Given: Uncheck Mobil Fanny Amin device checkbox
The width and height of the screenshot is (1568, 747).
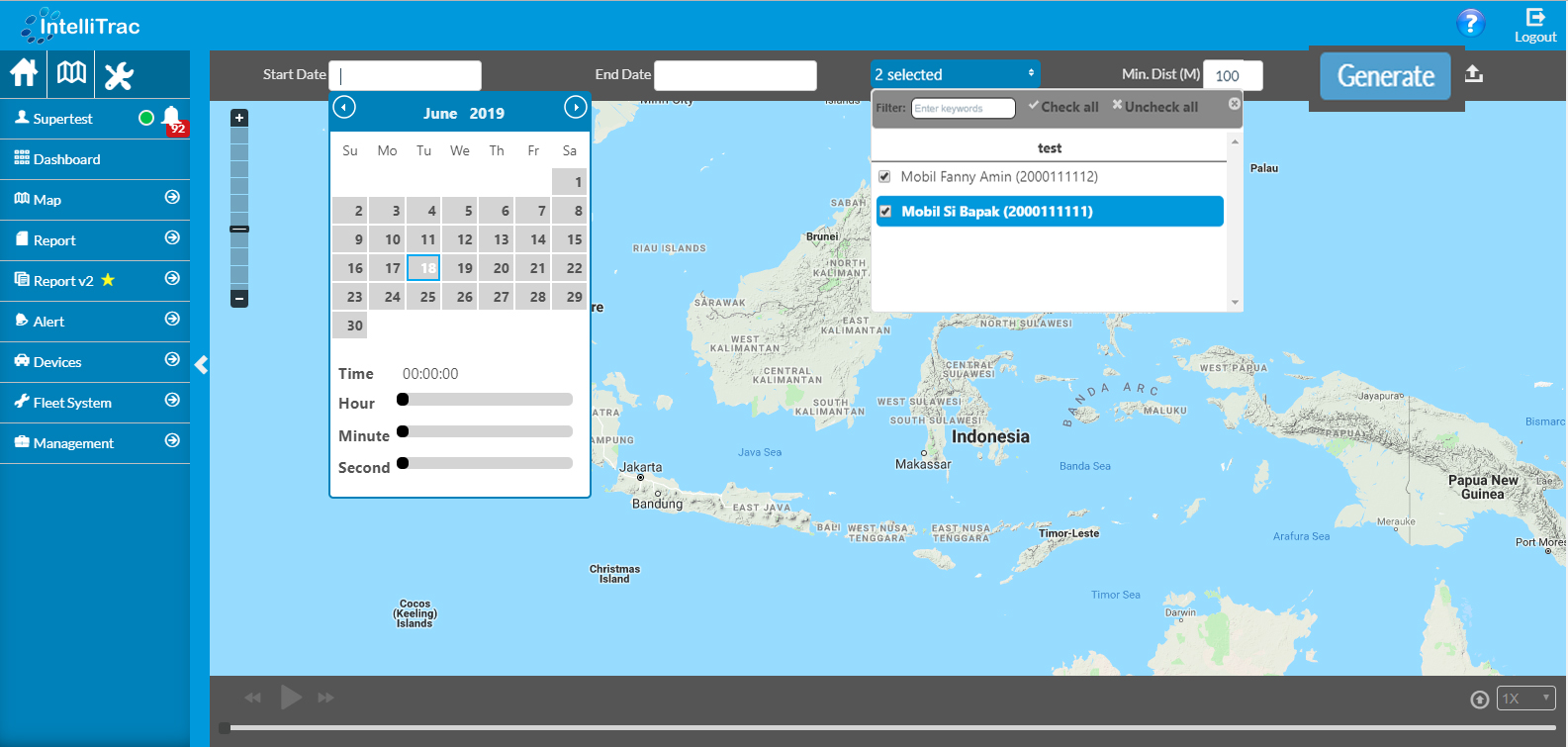Looking at the screenshot, I should [x=885, y=177].
